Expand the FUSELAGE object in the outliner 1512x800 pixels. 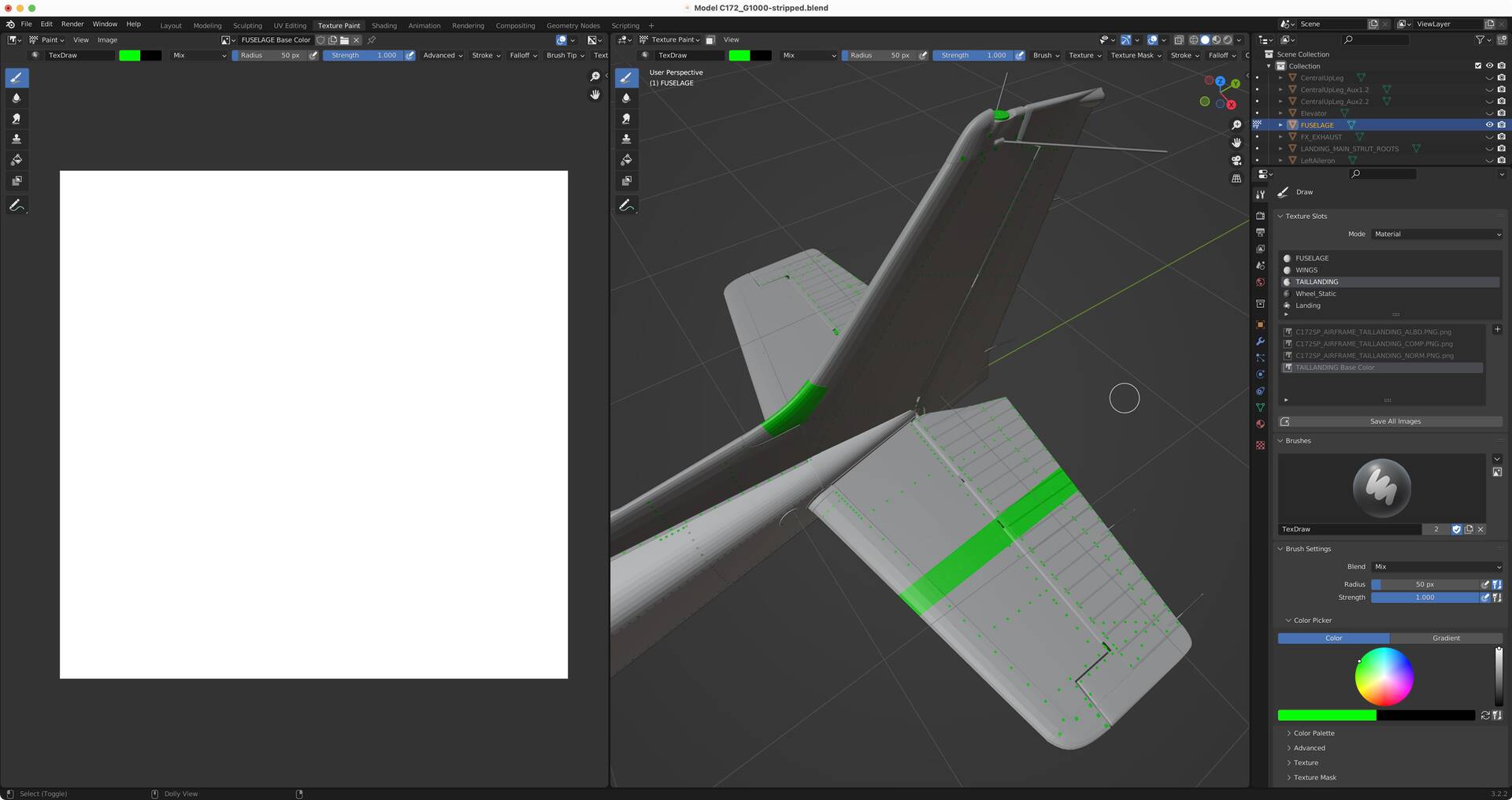pos(1280,124)
